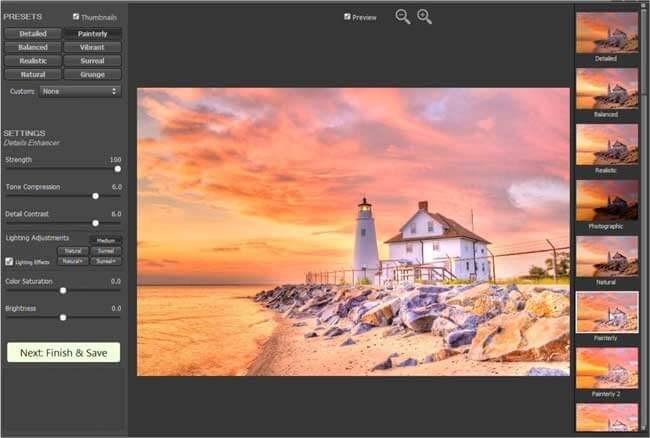Screen dimensions: 650x438
Task: Disable the Lighting Effects checkbox
Action: point(9,262)
